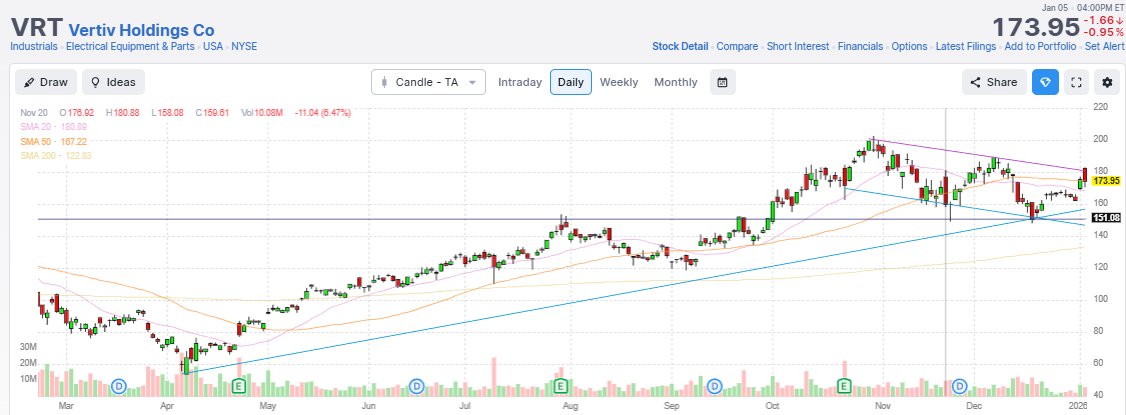Click the blue diamond Elite icon

pyautogui.click(x=1046, y=82)
